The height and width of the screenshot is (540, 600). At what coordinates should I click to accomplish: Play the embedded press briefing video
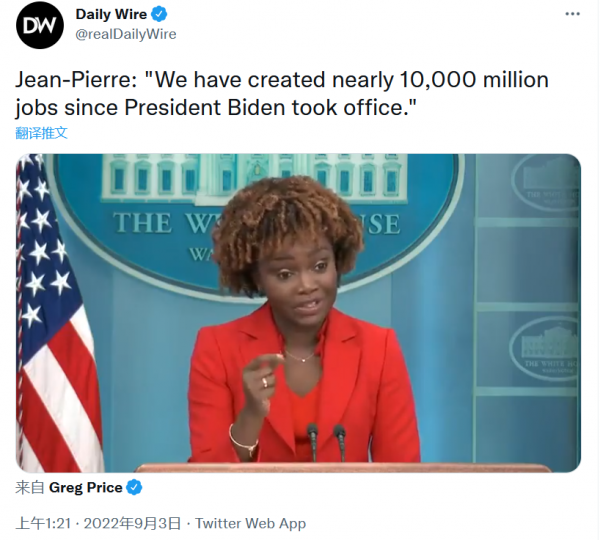click(x=298, y=313)
